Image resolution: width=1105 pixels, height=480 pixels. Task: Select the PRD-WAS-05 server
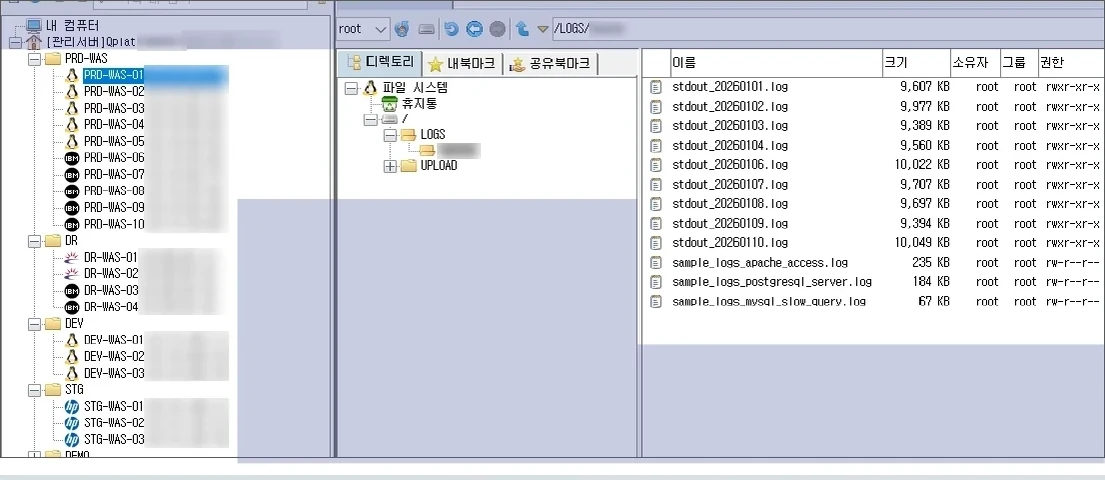(113, 142)
